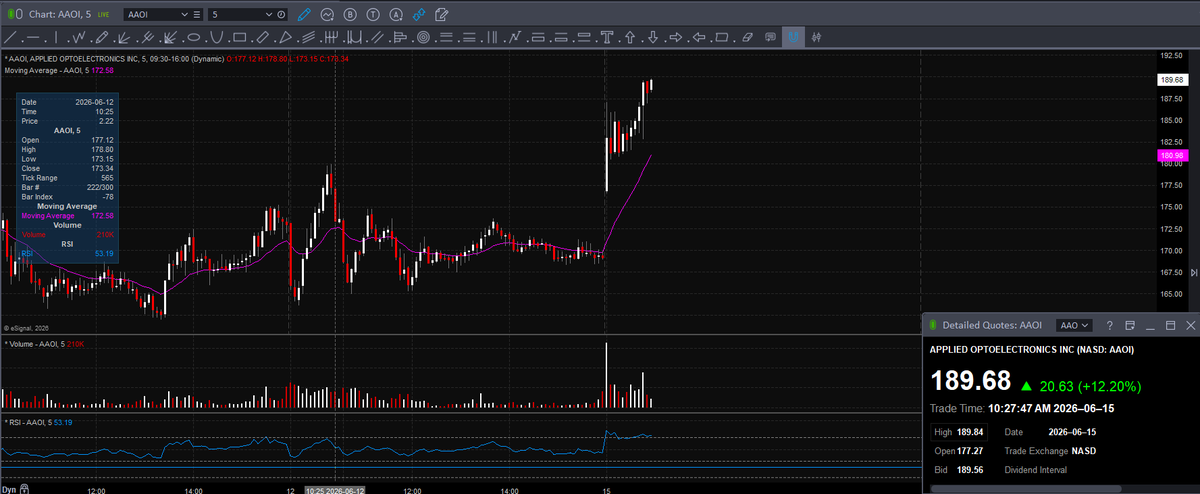Viewport: 1200px width, 494px height.
Task: Select the down arrow marker tool
Action: tap(653, 38)
